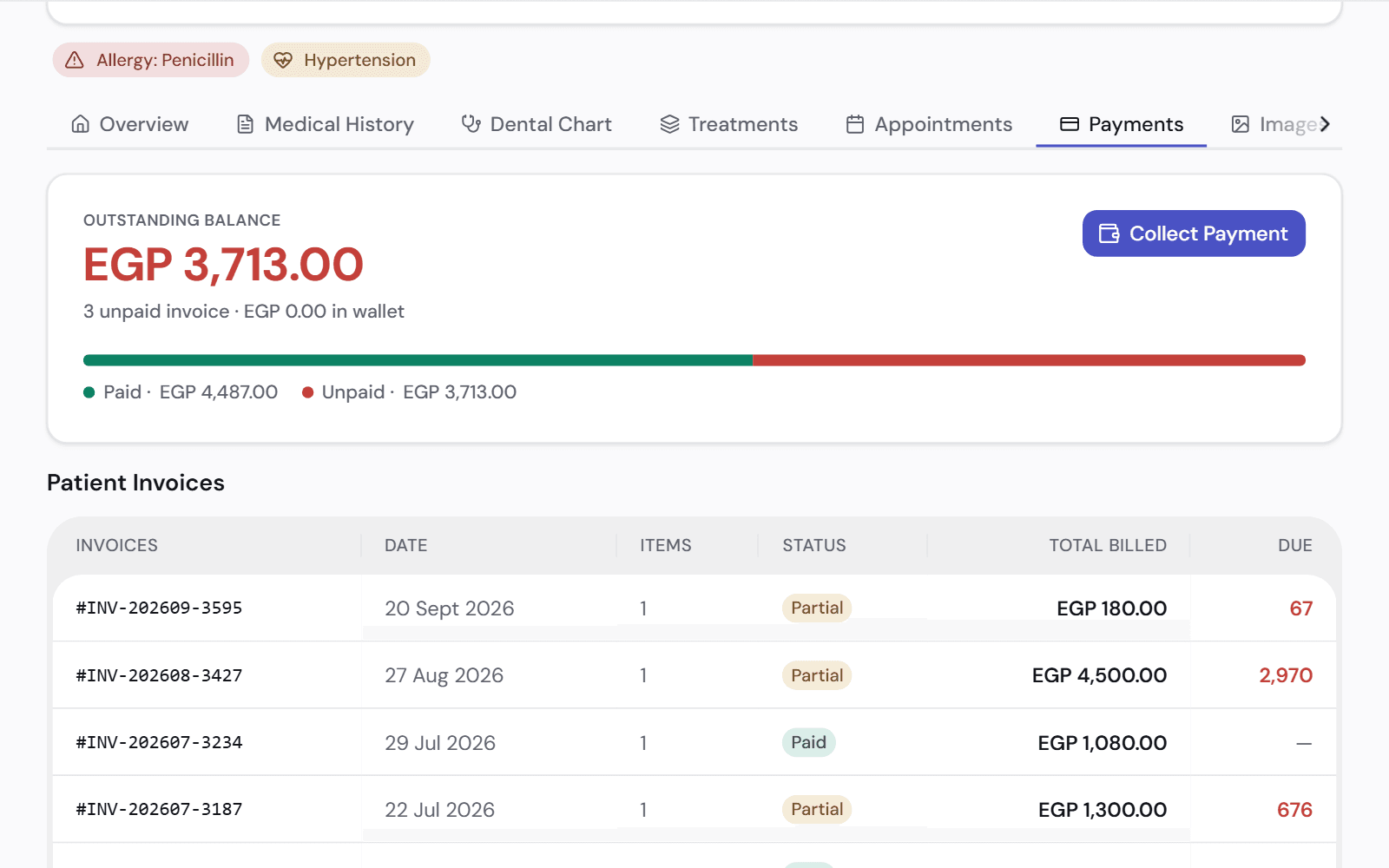The image size is (1389, 868).
Task: Click the DATE column header
Action: pyautogui.click(x=406, y=545)
